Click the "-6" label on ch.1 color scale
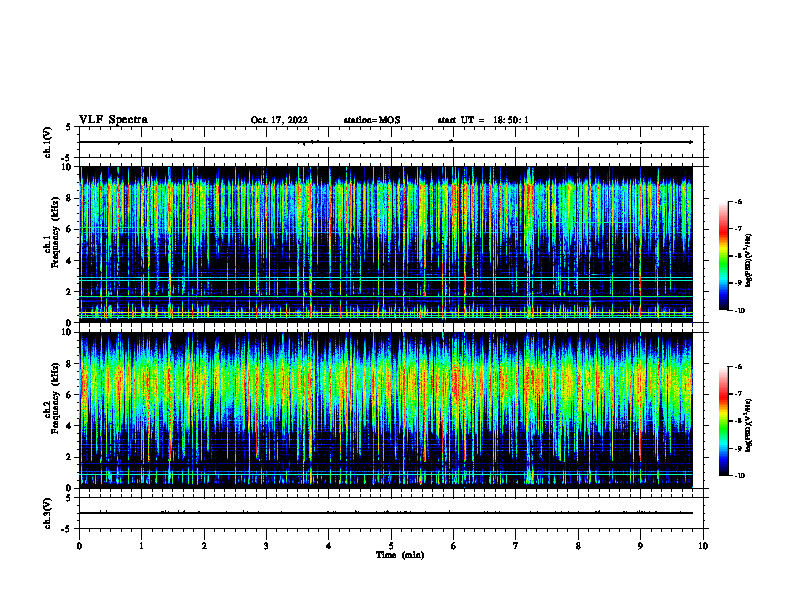The height and width of the screenshot is (612, 792). [x=738, y=201]
